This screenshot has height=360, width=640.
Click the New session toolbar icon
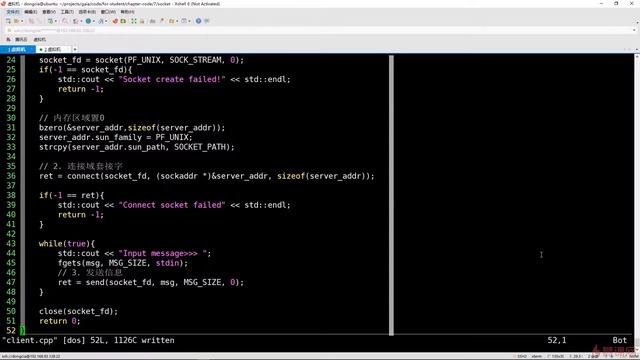pyautogui.click(x=8, y=21)
